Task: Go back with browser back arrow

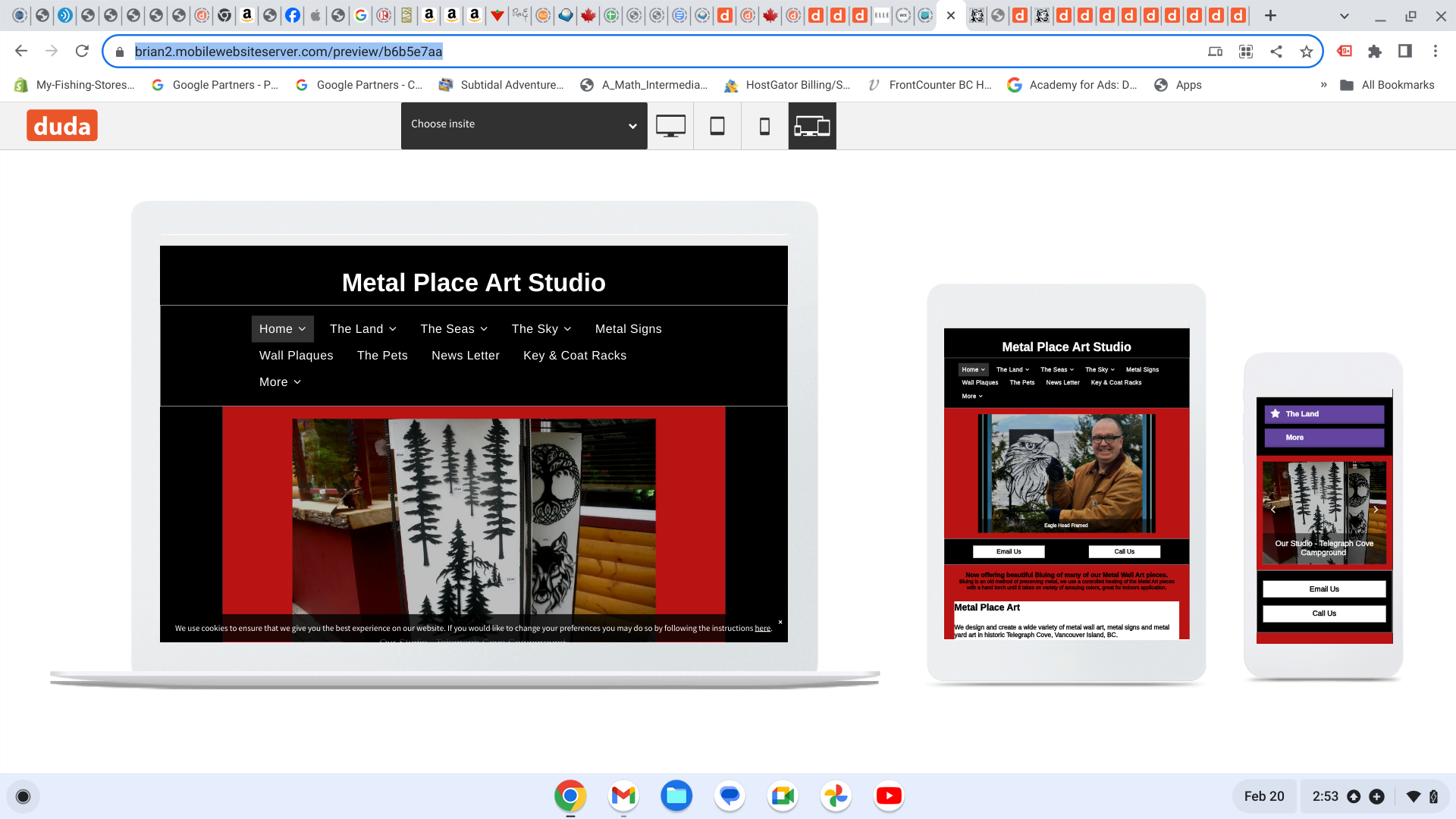Action: pos(21,51)
